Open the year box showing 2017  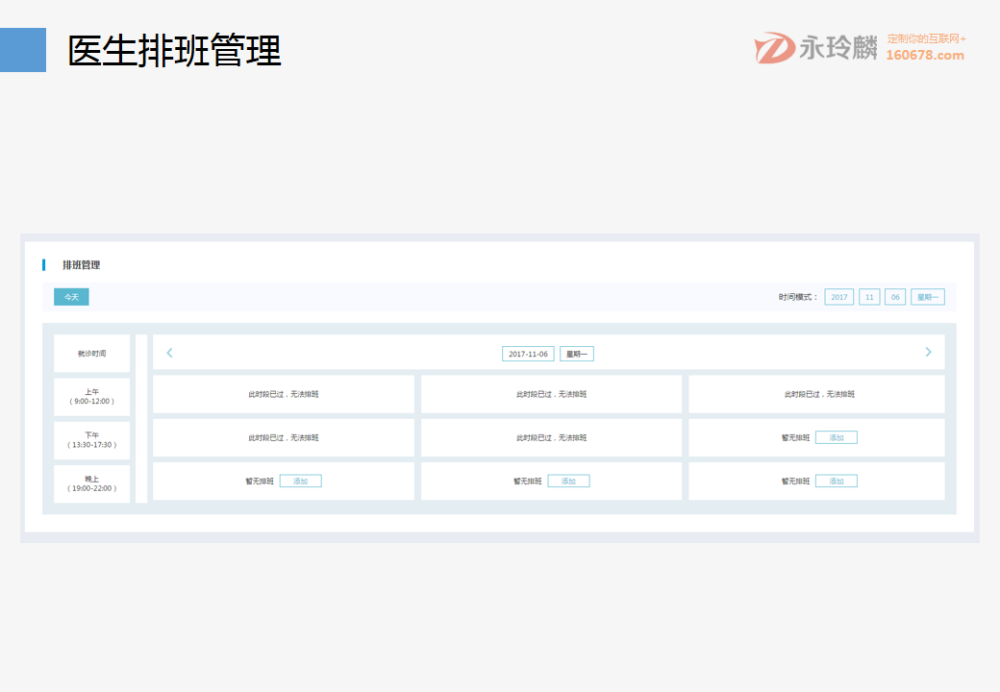click(x=839, y=297)
